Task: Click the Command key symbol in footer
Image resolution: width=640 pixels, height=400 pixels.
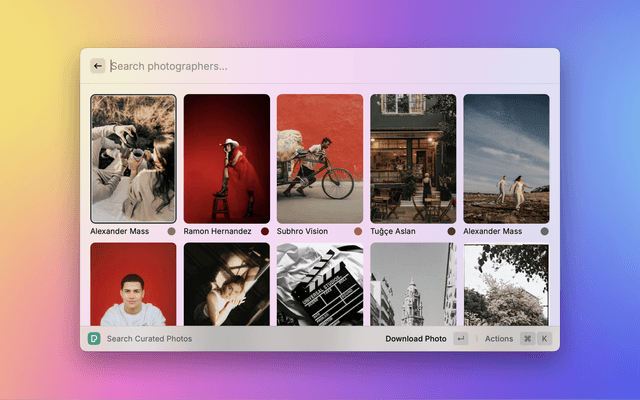Action: click(527, 339)
